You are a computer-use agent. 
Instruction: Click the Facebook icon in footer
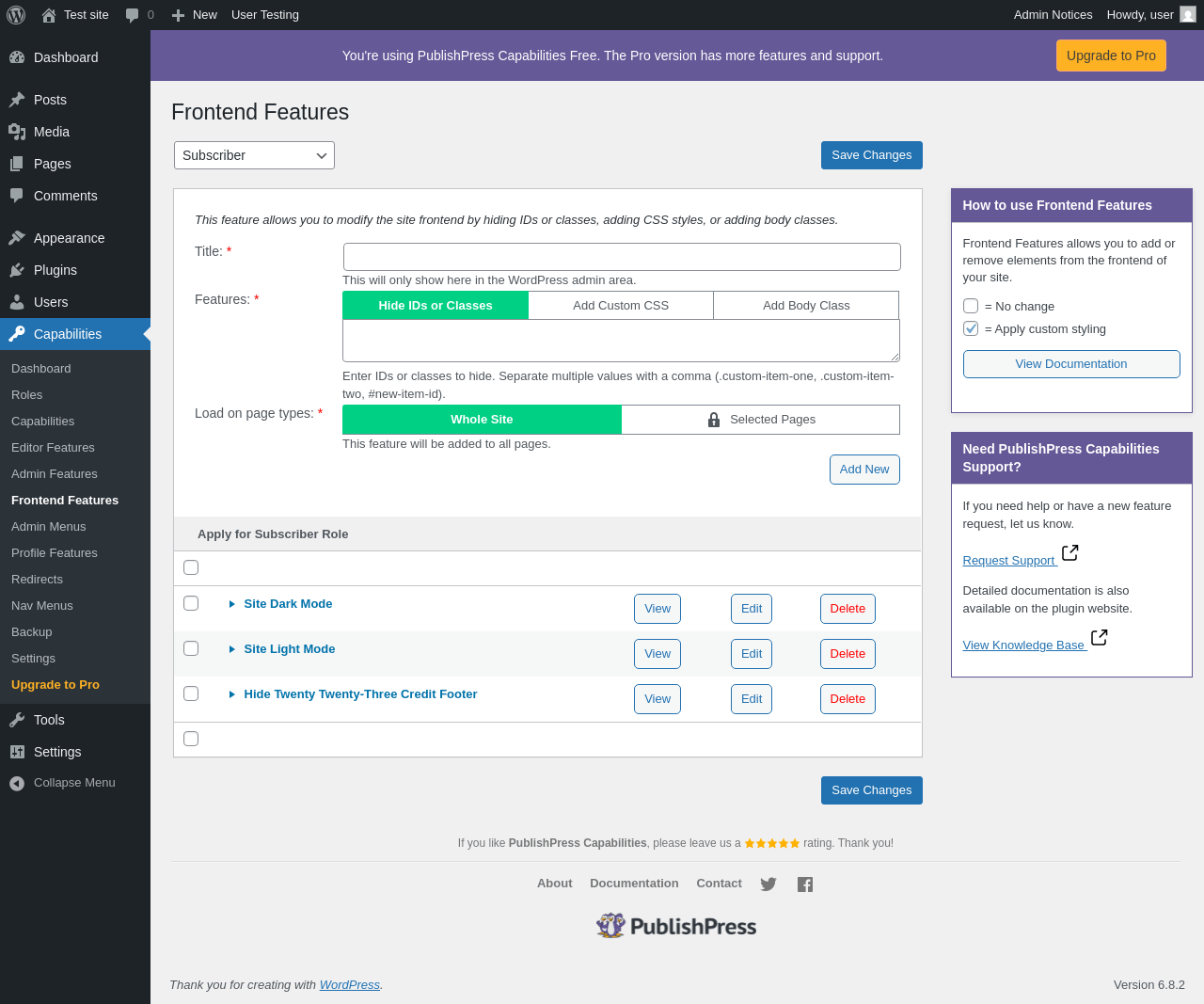(805, 884)
